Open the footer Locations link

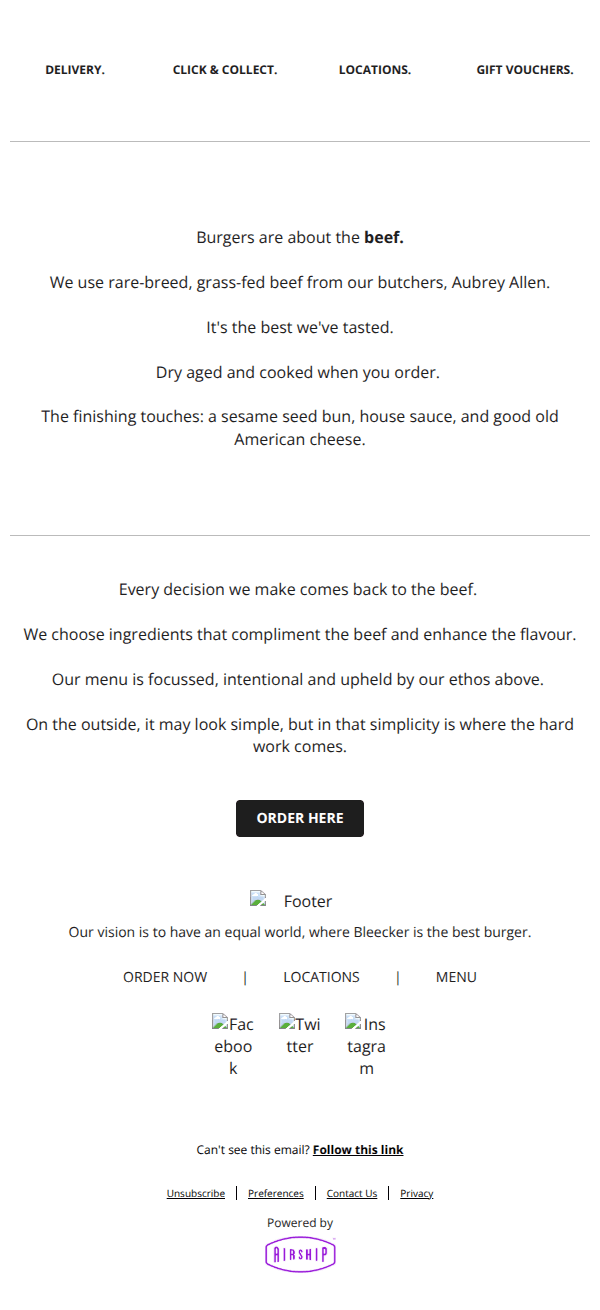321,977
